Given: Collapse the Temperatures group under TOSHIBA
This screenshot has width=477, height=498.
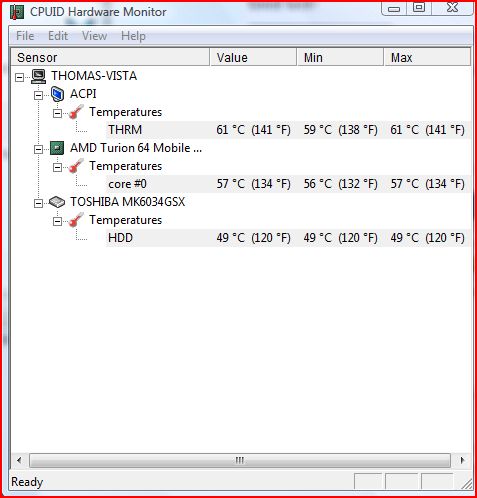Looking at the screenshot, I should point(58,221).
